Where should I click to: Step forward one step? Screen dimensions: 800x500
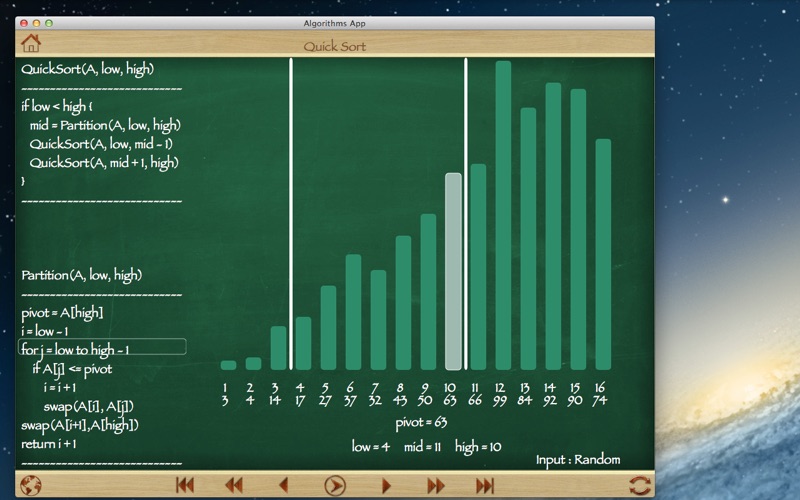[386, 485]
